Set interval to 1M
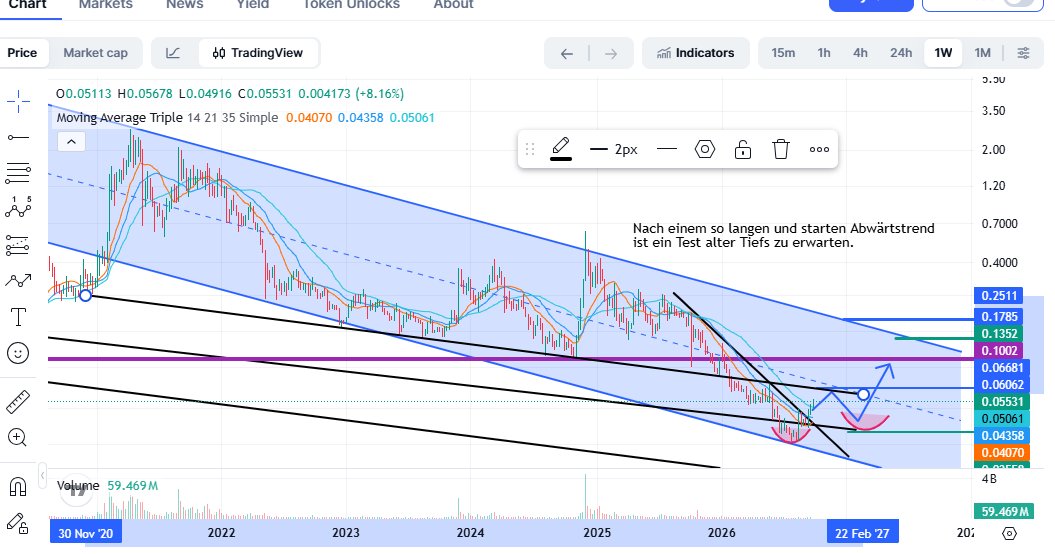The width and height of the screenshot is (1055, 554). point(983,53)
